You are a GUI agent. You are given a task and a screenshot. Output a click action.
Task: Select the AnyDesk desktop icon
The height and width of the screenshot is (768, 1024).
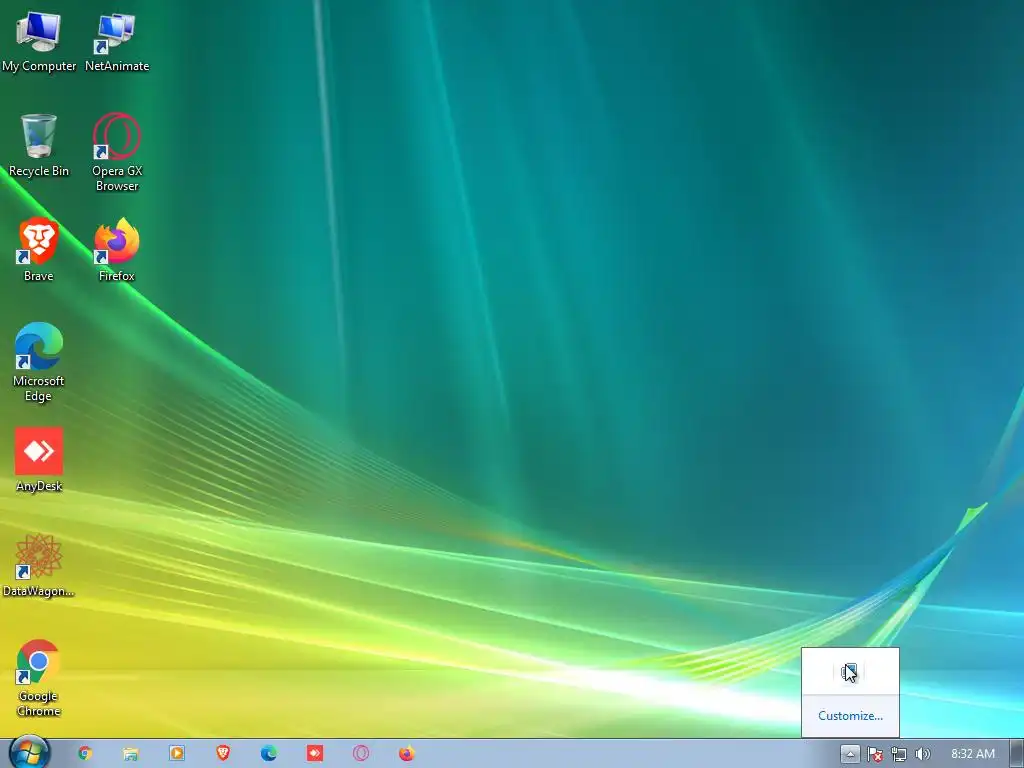pos(39,460)
